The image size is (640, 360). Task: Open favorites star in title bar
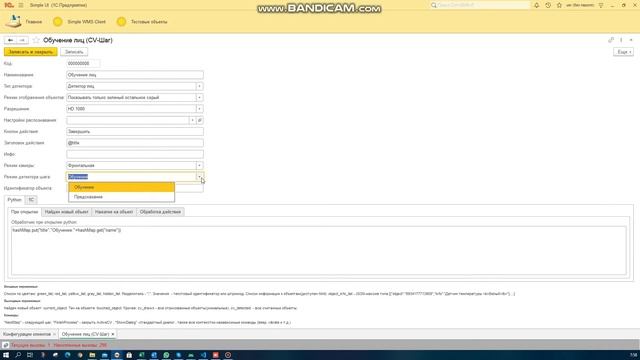(x=559, y=5)
